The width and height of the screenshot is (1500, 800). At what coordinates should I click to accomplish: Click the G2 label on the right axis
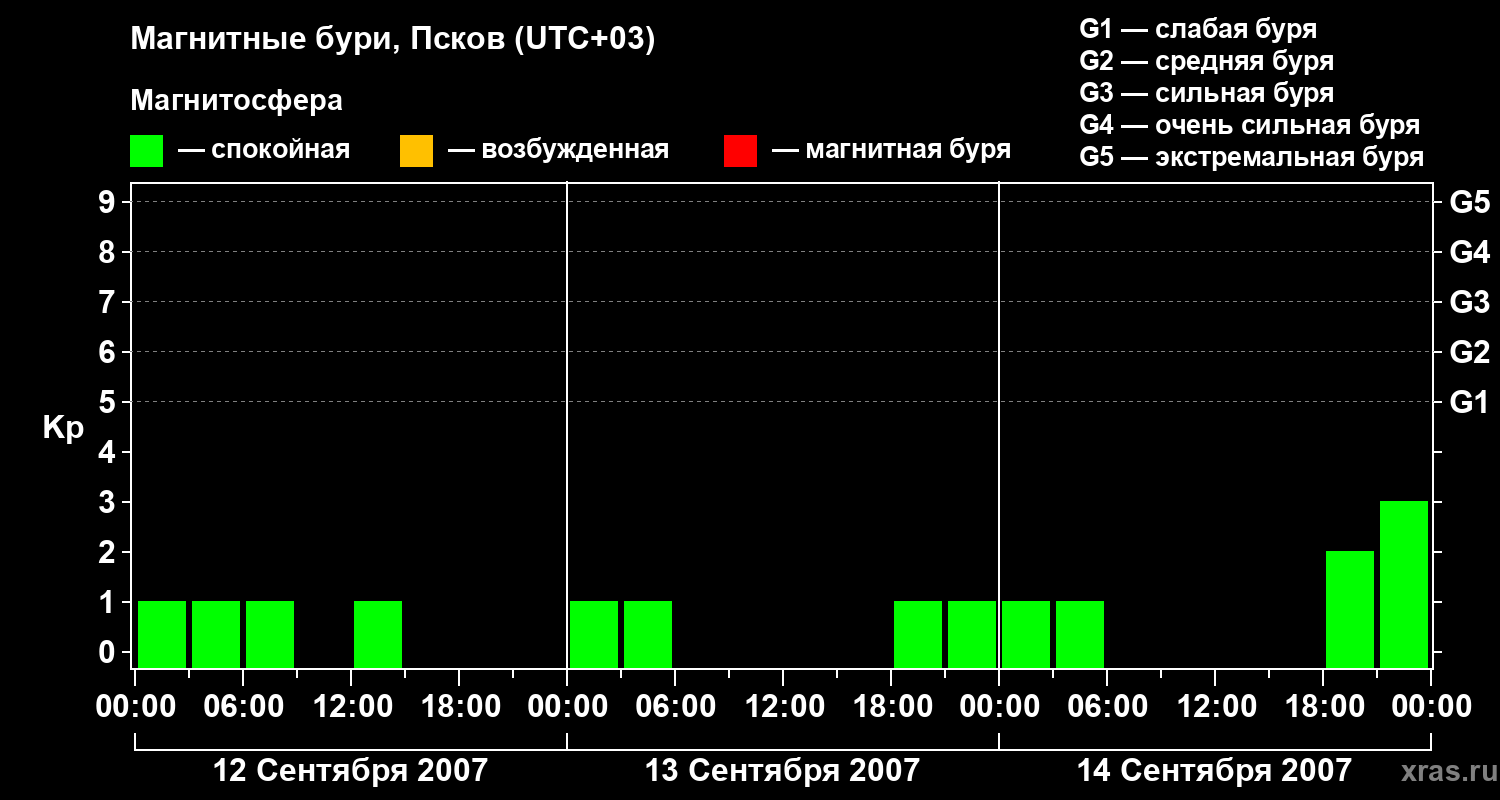click(x=1470, y=352)
